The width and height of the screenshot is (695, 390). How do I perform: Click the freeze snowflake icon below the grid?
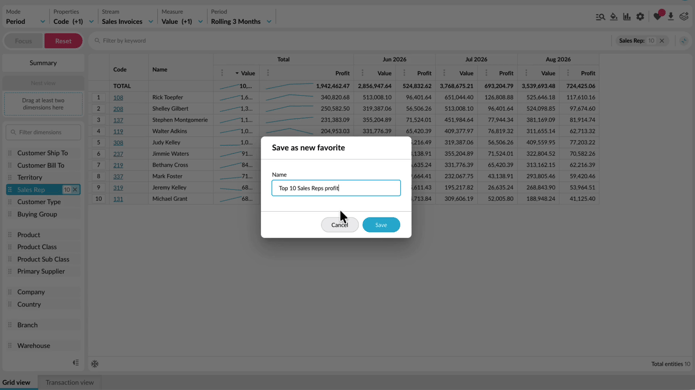tap(95, 364)
